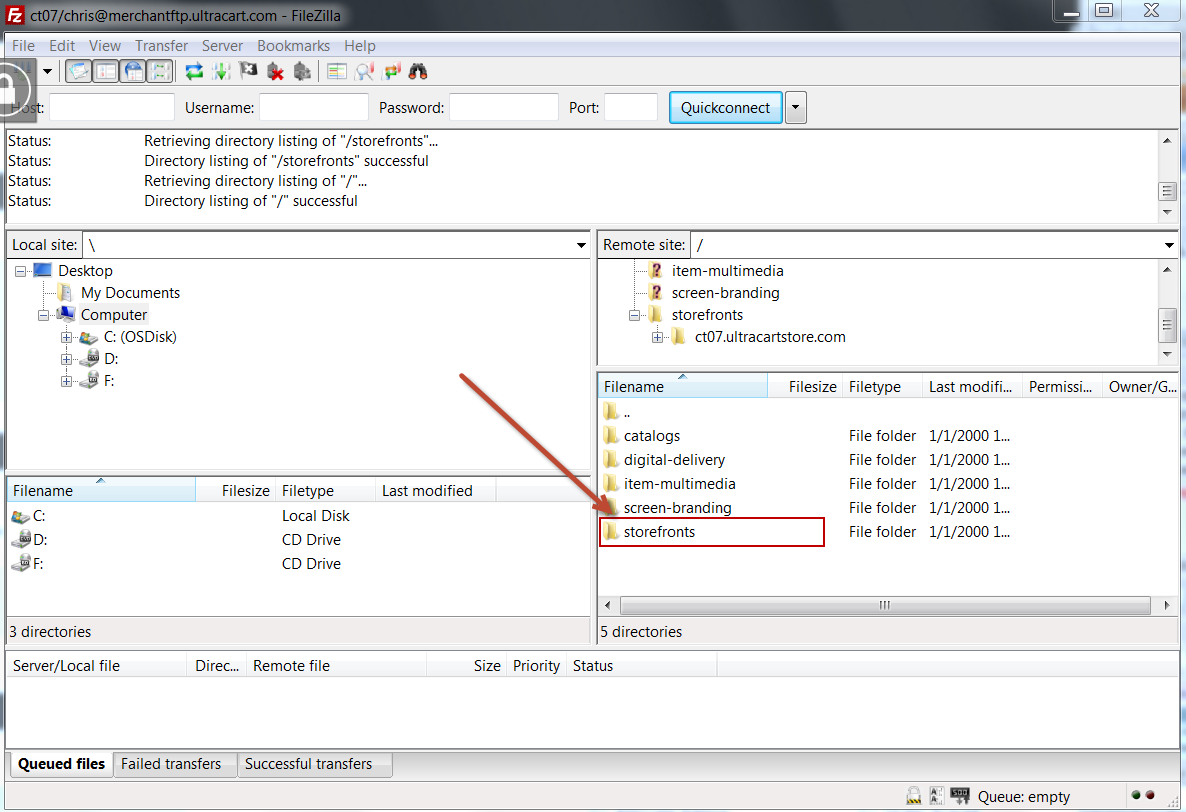Image resolution: width=1186 pixels, height=812 pixels.
Task: Toggle message log display
Action: pos(78,72)
